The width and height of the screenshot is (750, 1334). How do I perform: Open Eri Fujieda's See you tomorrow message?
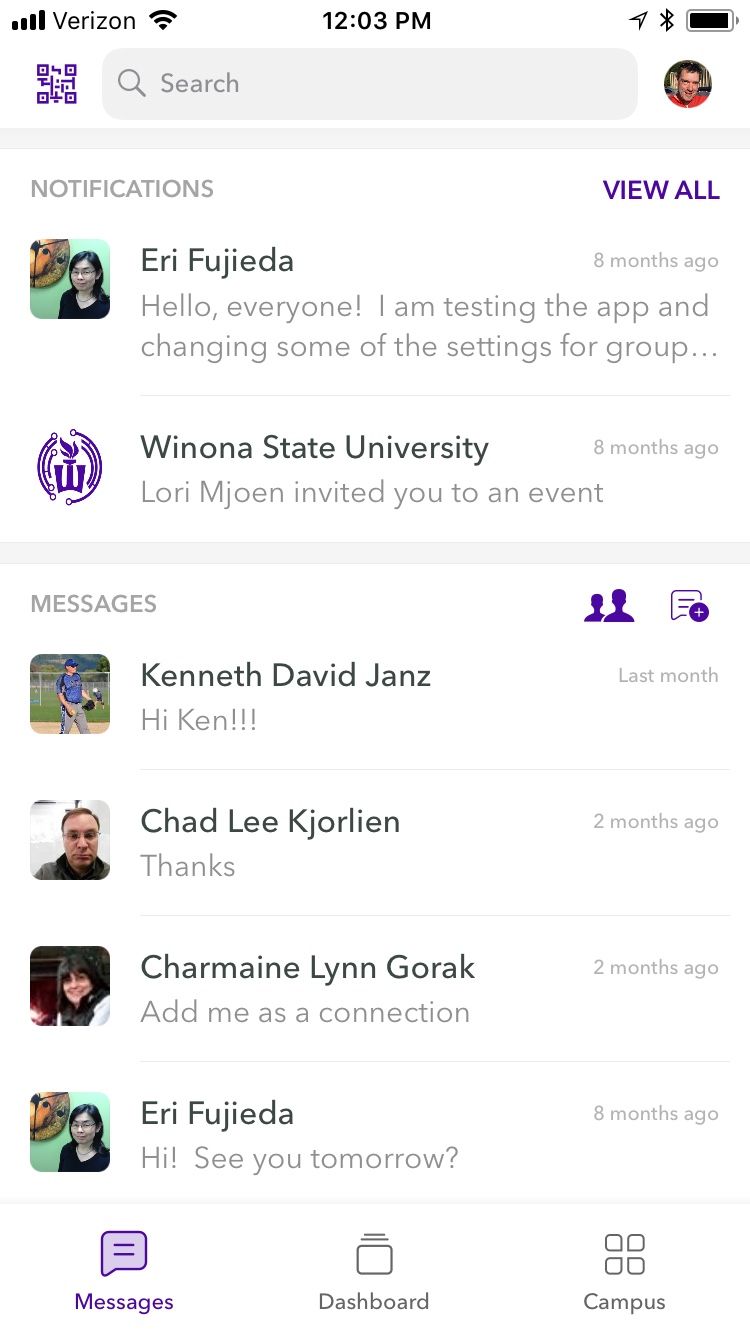coord(428,1134)
